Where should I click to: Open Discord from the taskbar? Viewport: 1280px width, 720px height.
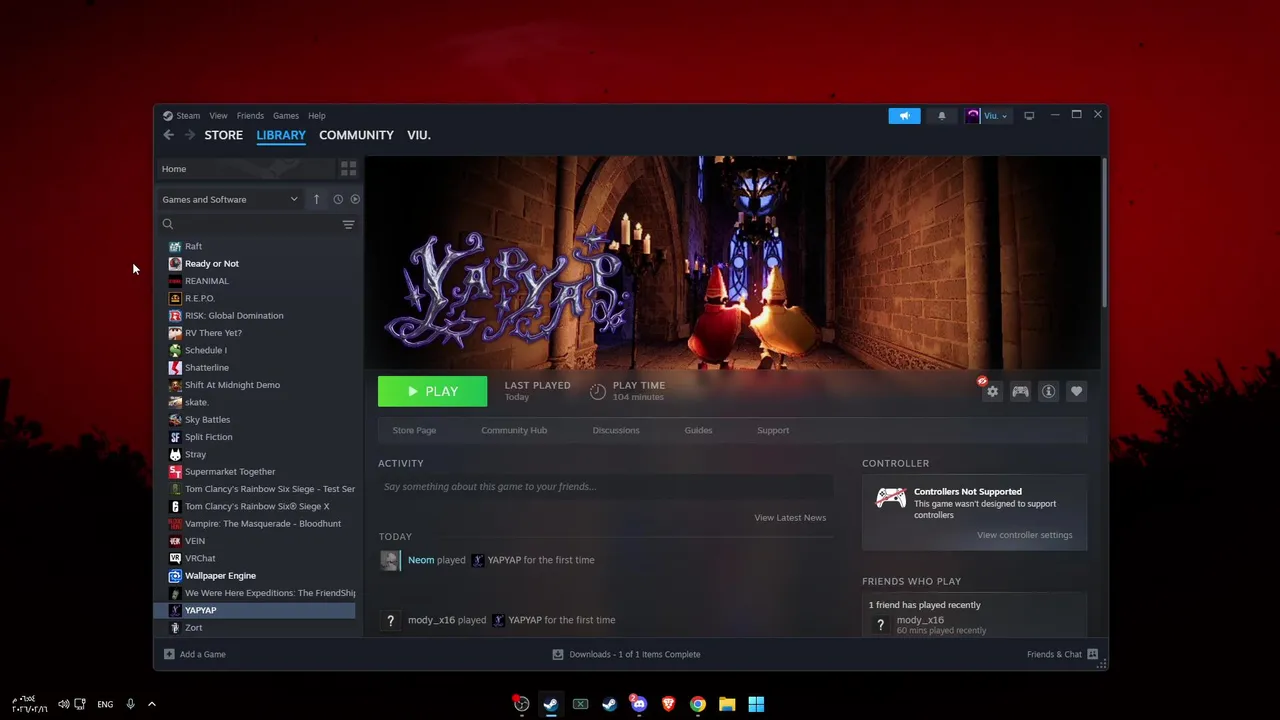tap(639, 704)
